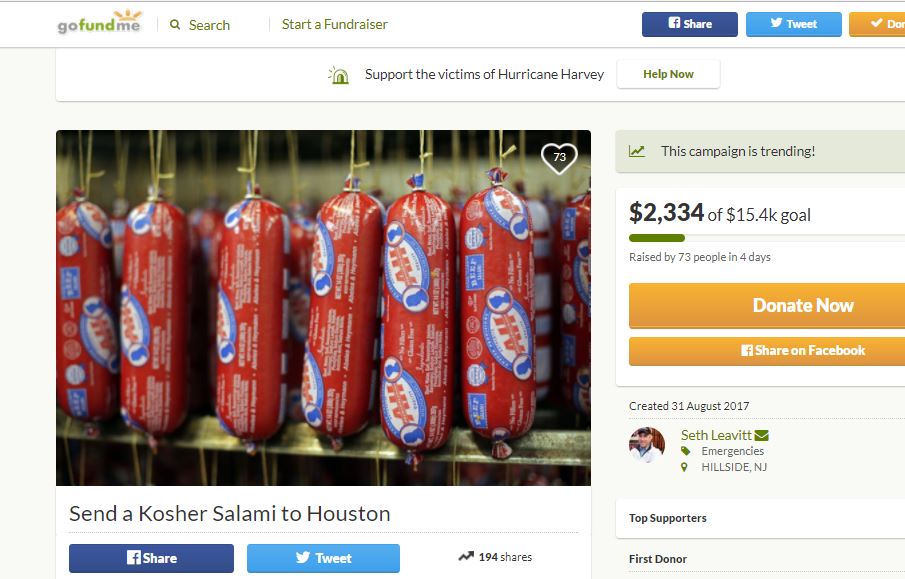Click the heart favorite icon on campaign image
The width and height of the screenshot is (905, 579).
coord(559,158)
